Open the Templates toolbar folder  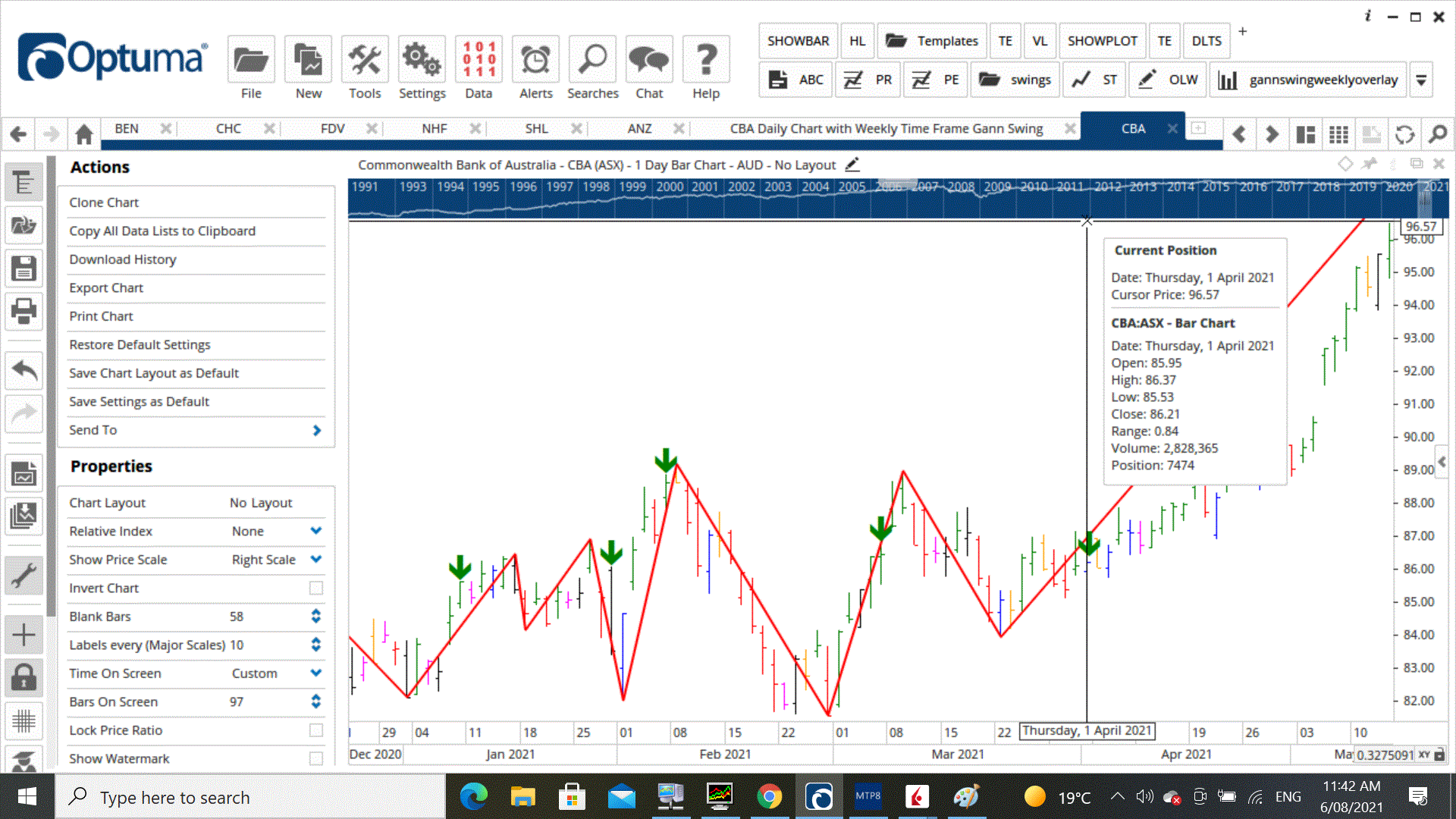[x=932, y=41]
